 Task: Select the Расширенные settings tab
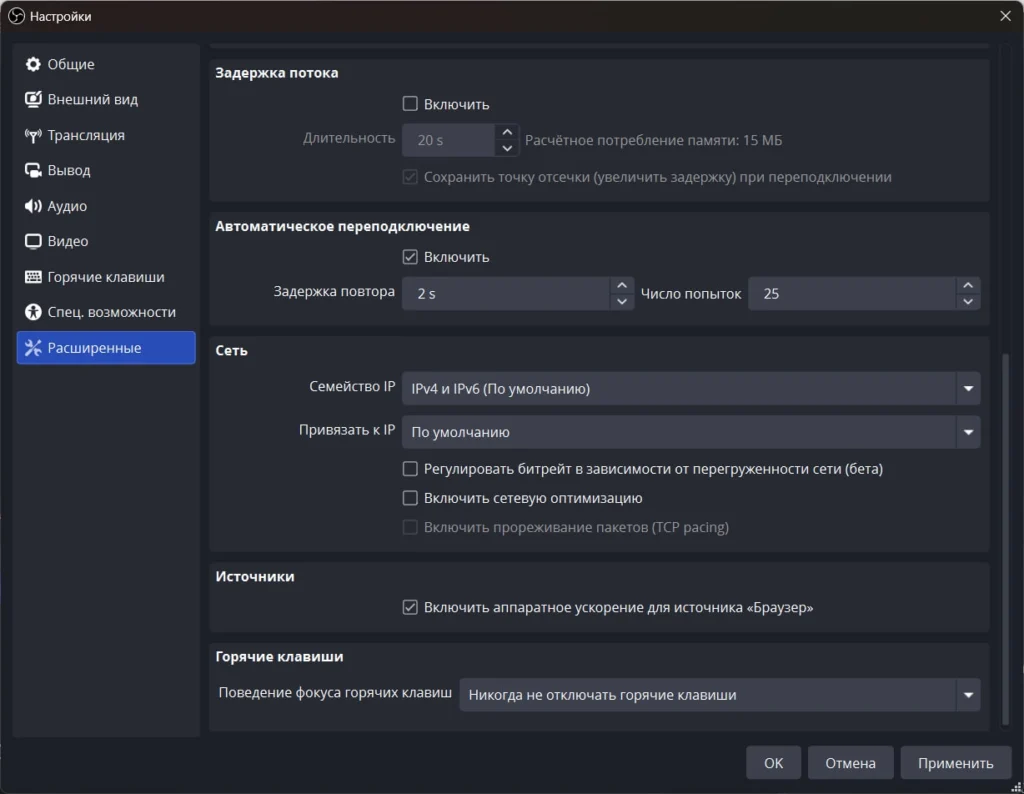[106, 348]
